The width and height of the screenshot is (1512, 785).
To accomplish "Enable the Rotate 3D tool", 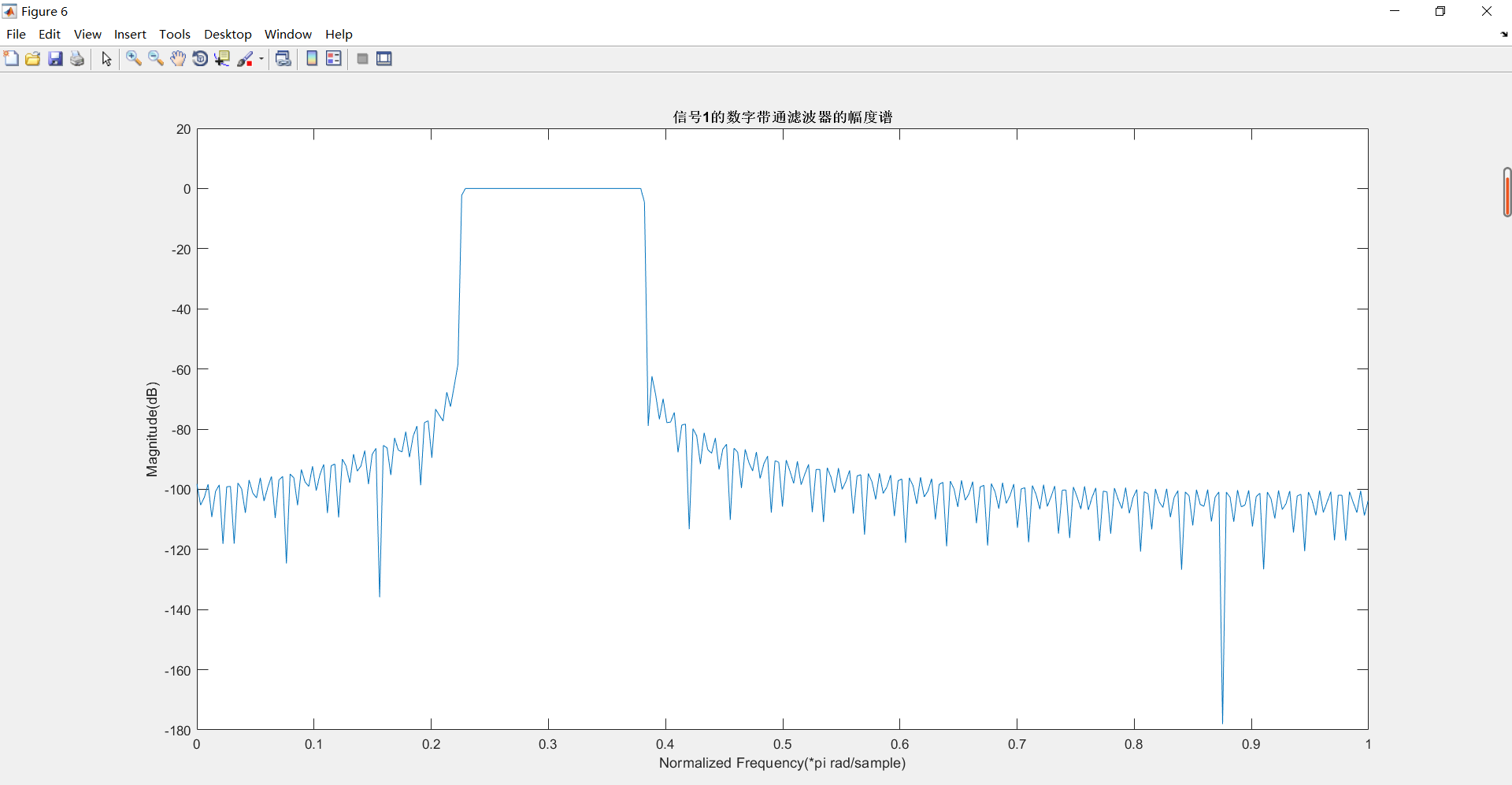I will tap(200, 59).
